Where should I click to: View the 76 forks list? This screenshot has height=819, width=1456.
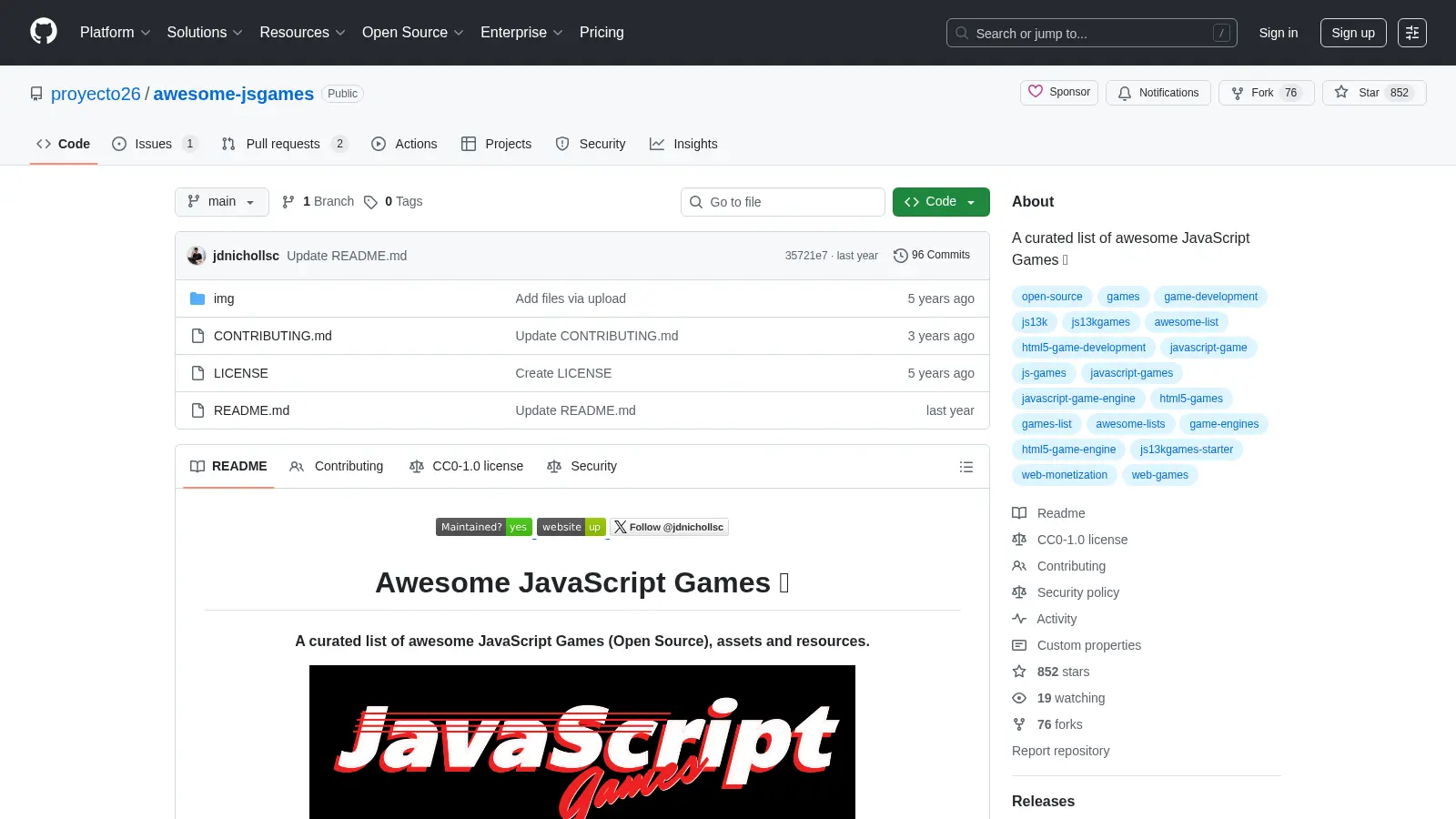click(1047, 724)
